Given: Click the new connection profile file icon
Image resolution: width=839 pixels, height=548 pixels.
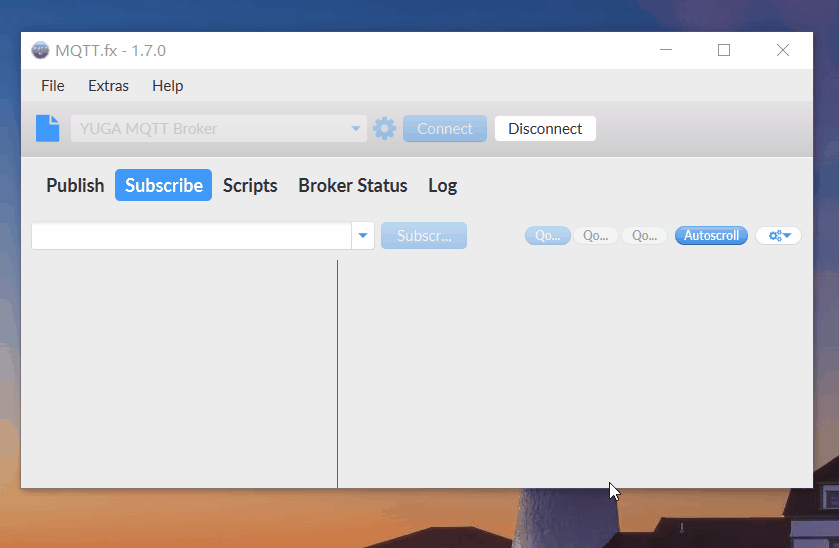Looking at the screenshot, I should [x=48, y=128].
